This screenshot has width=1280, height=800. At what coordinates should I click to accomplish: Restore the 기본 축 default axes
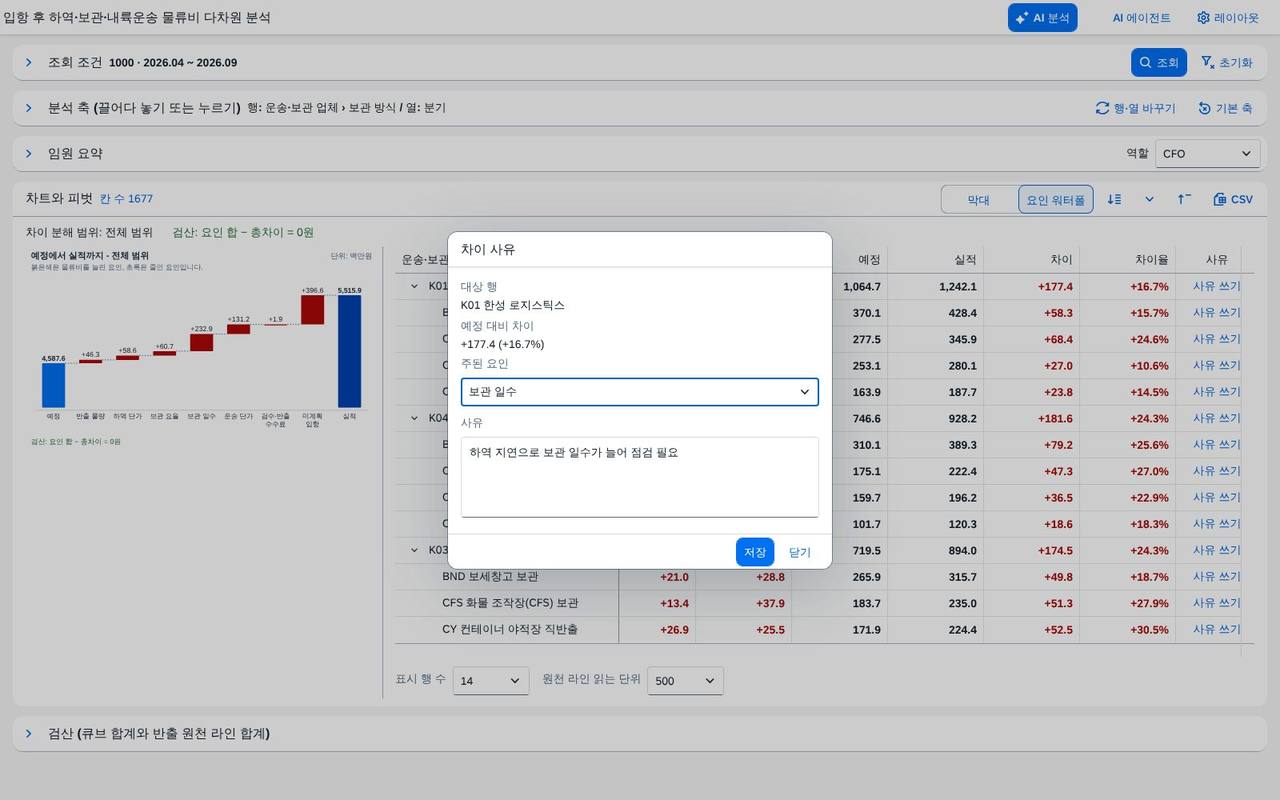point(1225,108)
